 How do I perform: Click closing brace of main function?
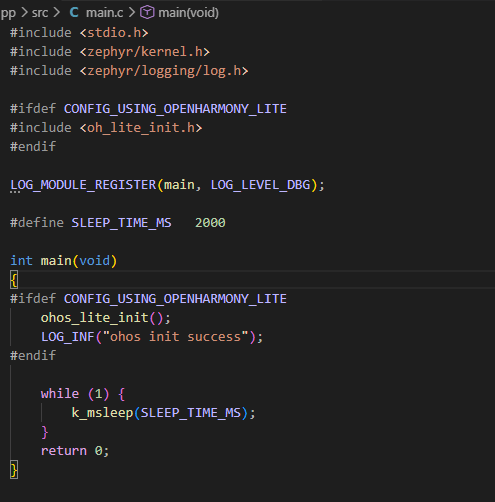pyautogui.click(x=14, y=470)
